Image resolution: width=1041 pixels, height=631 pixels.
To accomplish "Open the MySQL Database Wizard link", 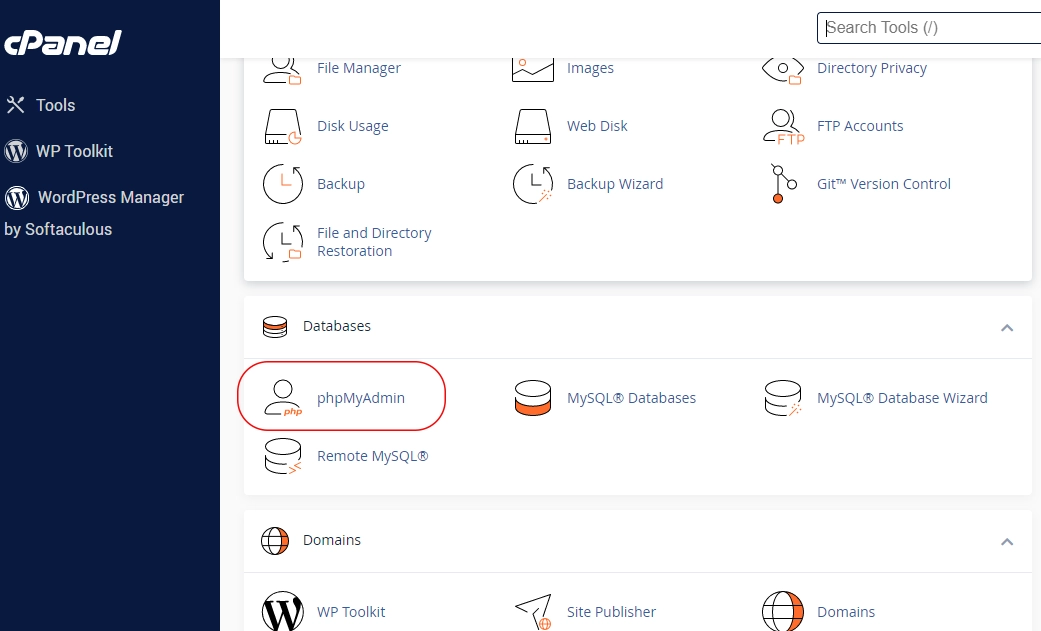I will (902, 397).
